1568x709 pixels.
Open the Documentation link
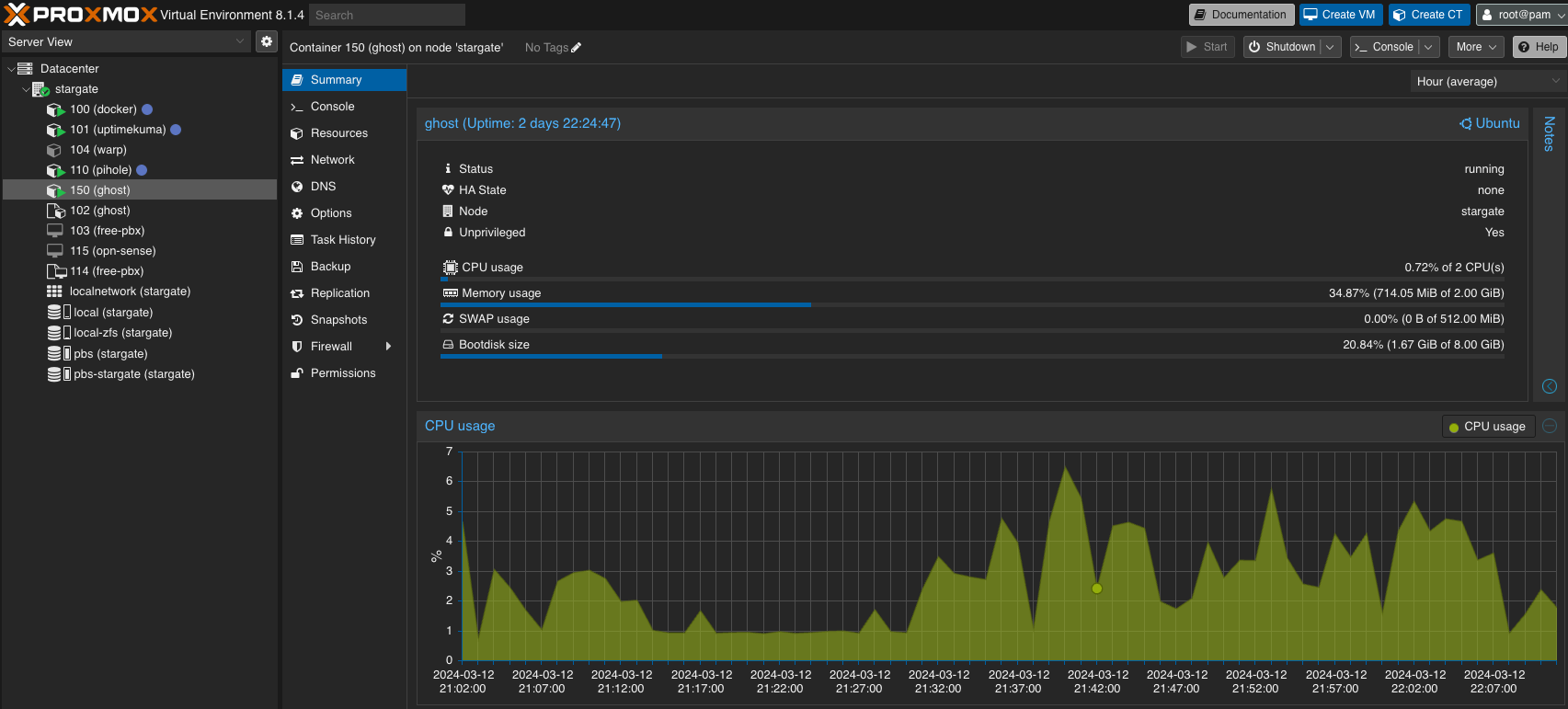point(1241,15)
